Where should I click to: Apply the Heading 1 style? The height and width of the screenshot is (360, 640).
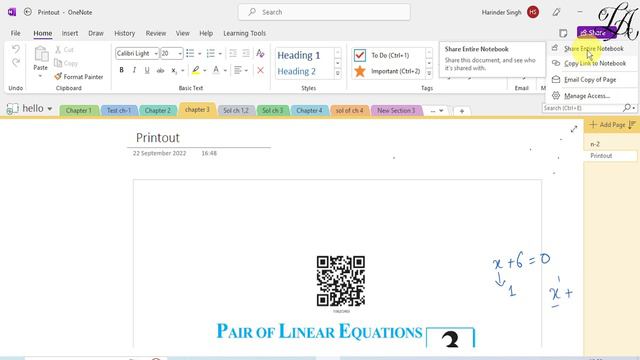299,55
